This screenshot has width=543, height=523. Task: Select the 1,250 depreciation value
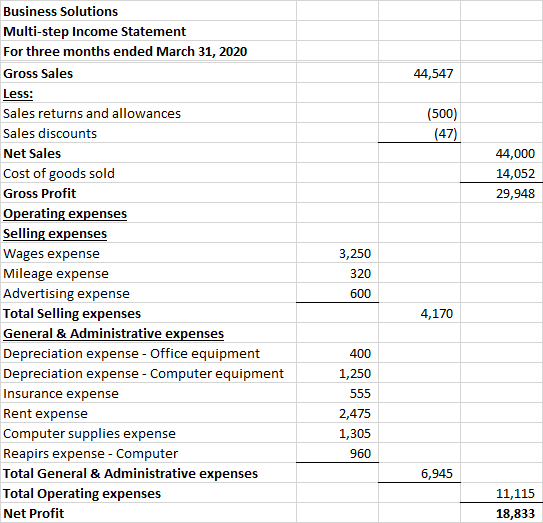pos(355,374)
